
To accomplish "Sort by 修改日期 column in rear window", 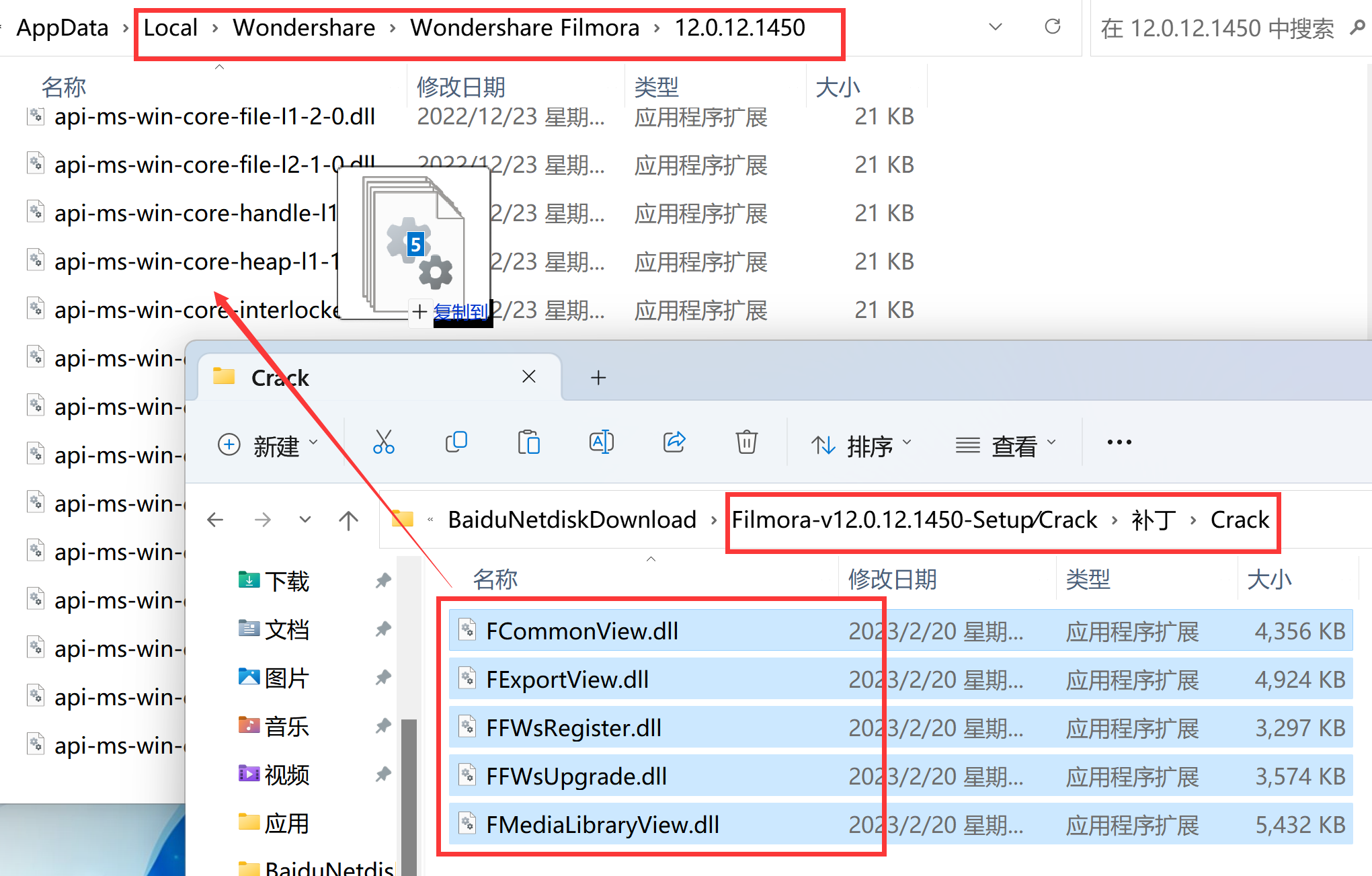I will (x=460, y=87).
